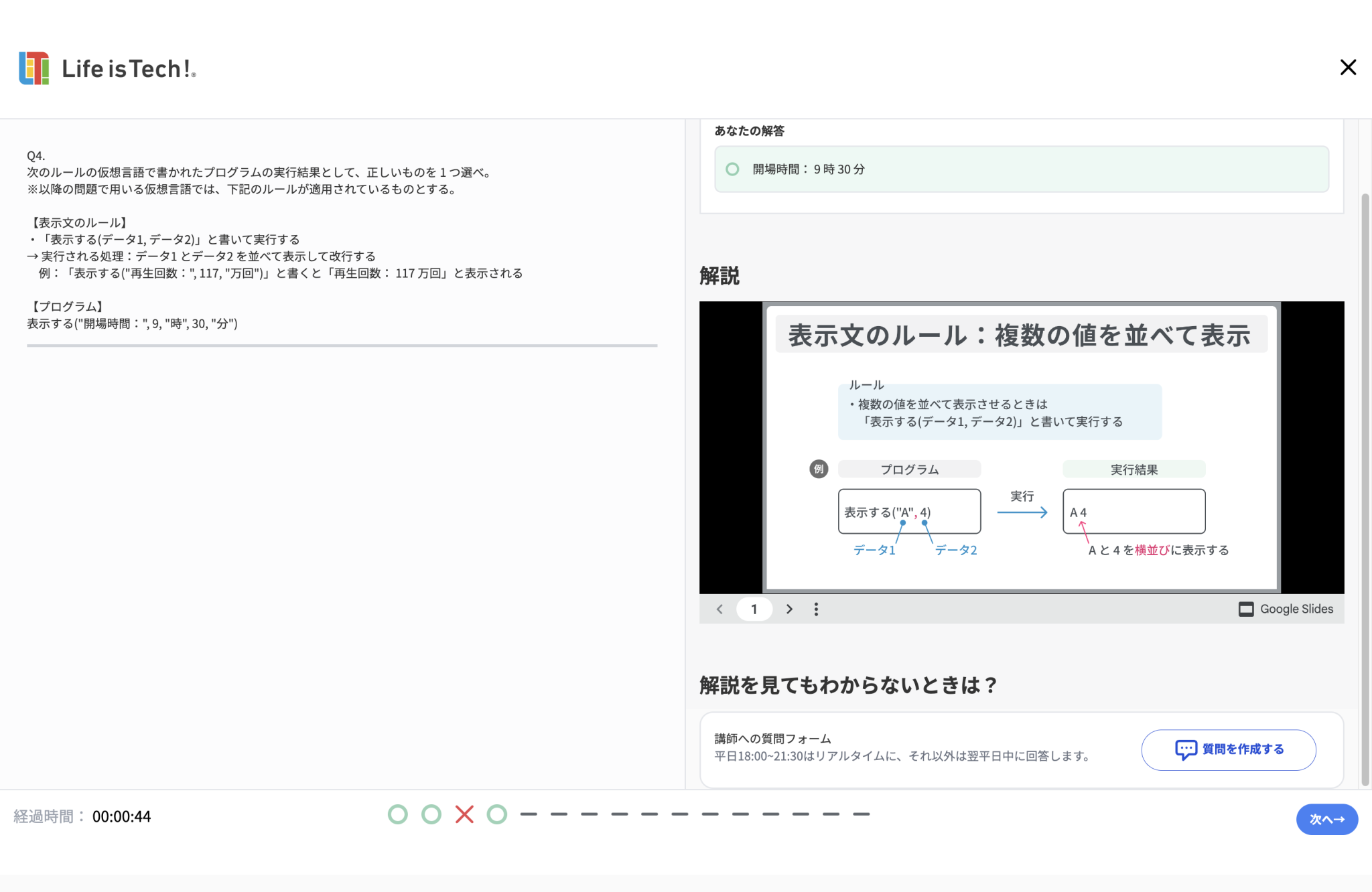The height and width of the screenshot is (892, 1372).
Task: Click the slide preview thumbnail
Action: pyautogui.click(x=1021, y=447)
